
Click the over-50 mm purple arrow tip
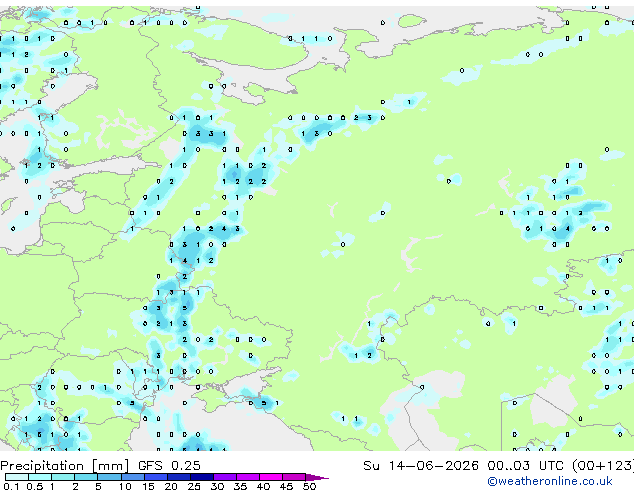point(317,477)
